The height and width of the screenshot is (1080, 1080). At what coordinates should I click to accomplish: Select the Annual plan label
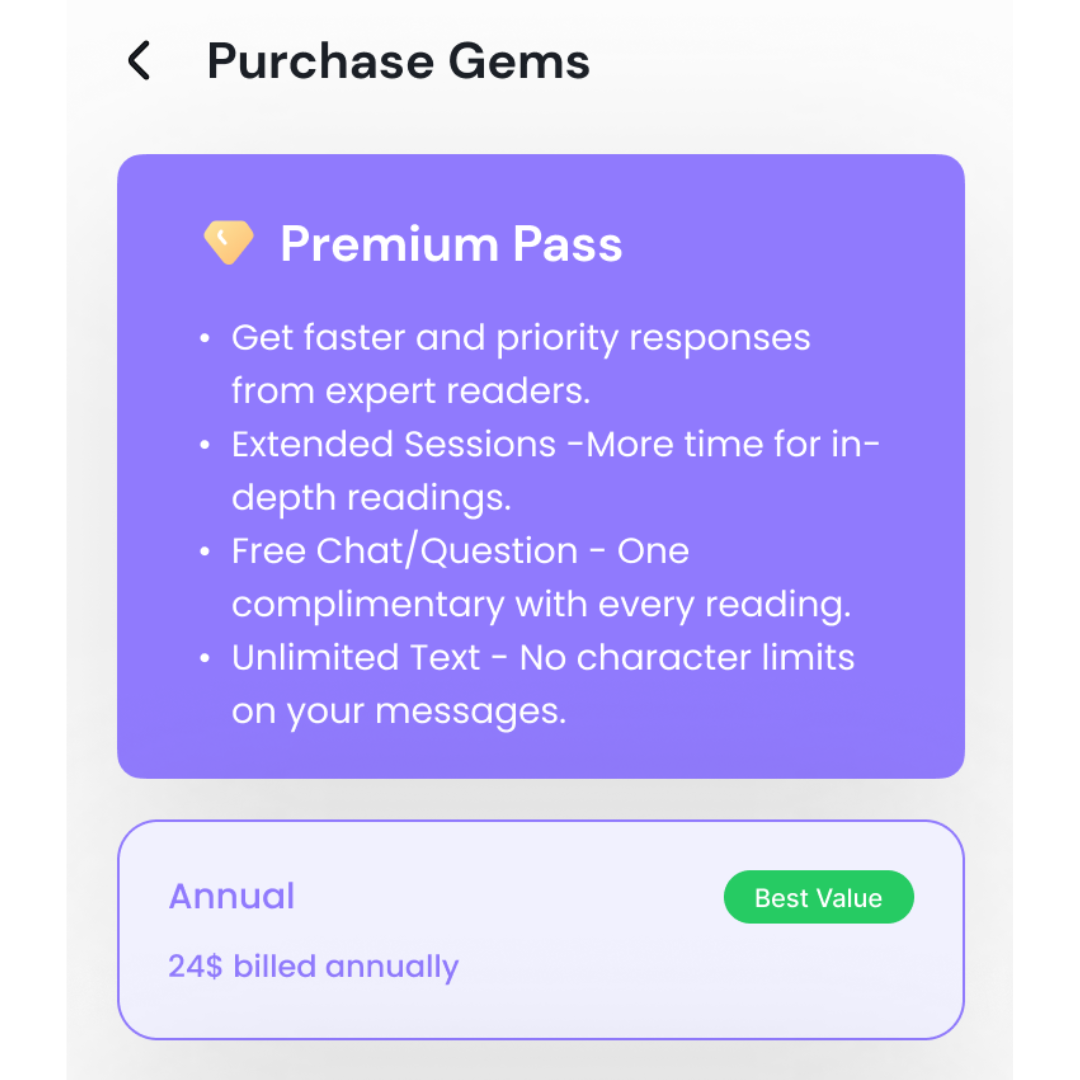(232, 896)
